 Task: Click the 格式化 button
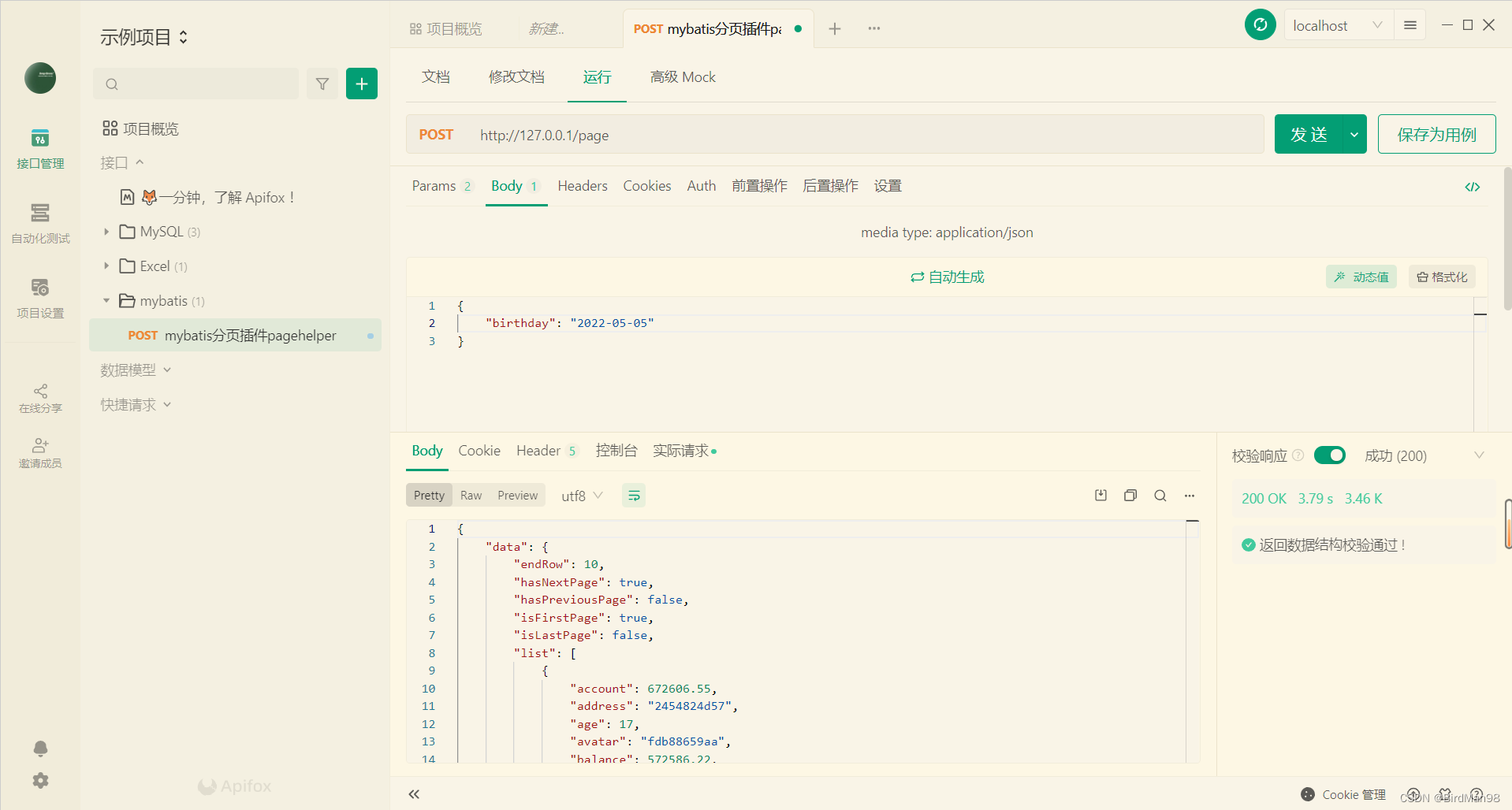1442,277
